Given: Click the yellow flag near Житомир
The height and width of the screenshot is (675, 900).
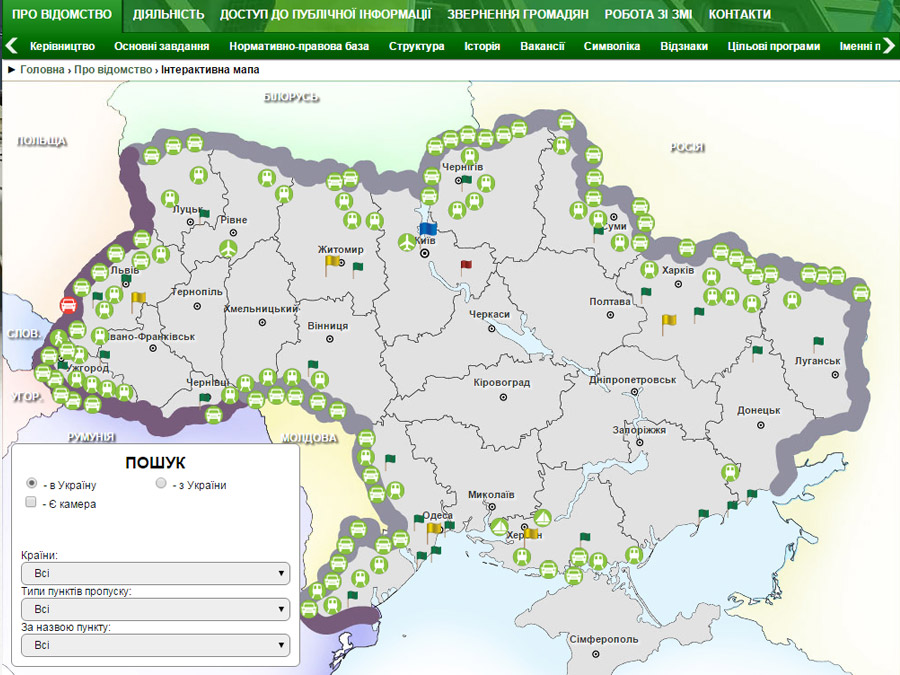Looking at the screenshot, I should point(332,264).
